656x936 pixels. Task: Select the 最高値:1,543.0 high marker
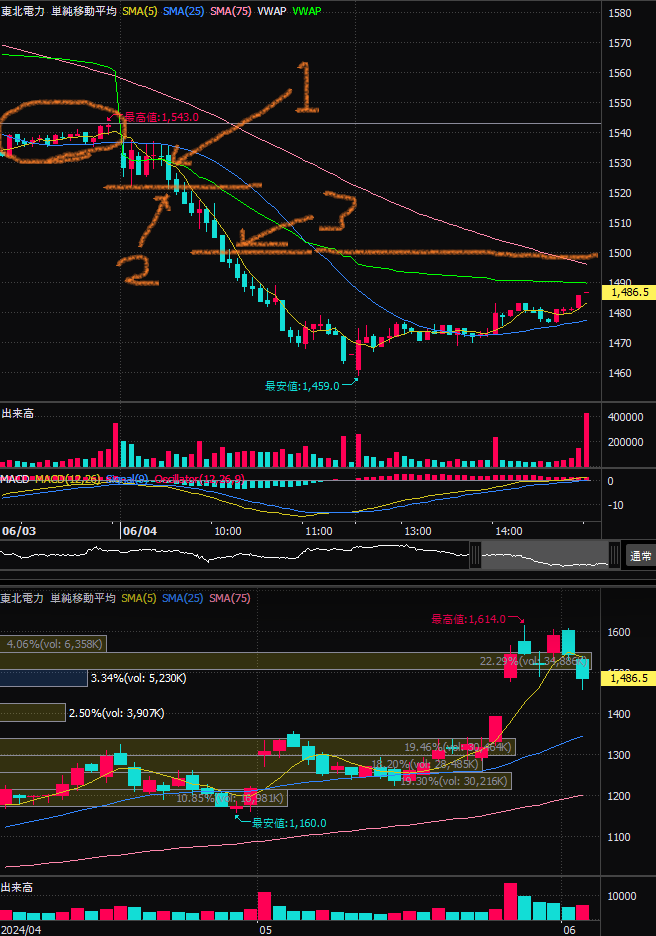tap(161, 117)
